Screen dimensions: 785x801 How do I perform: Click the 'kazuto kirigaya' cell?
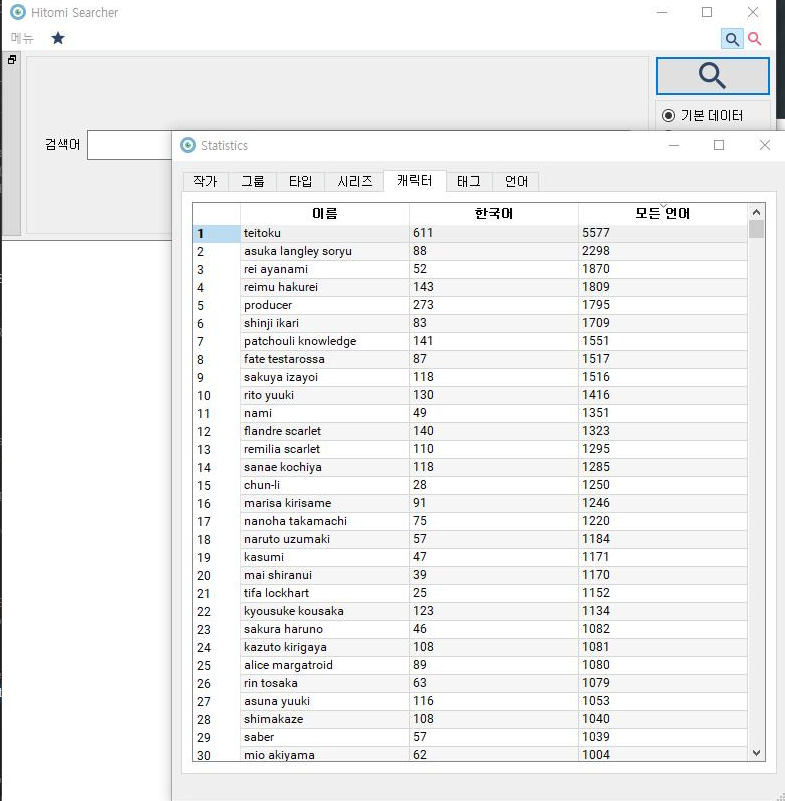[325, 647]
